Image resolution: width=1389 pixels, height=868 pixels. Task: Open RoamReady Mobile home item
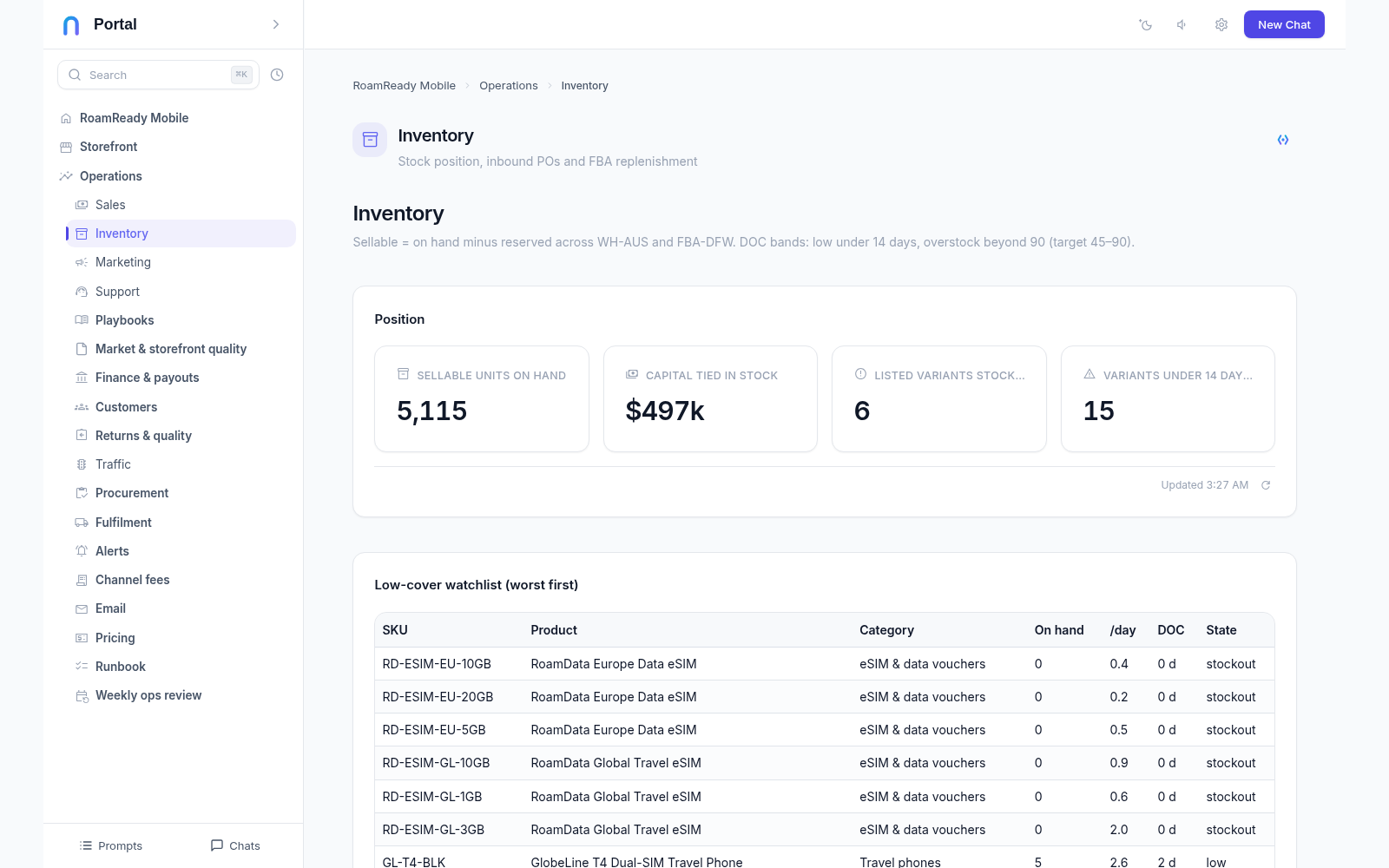[177, 118]
